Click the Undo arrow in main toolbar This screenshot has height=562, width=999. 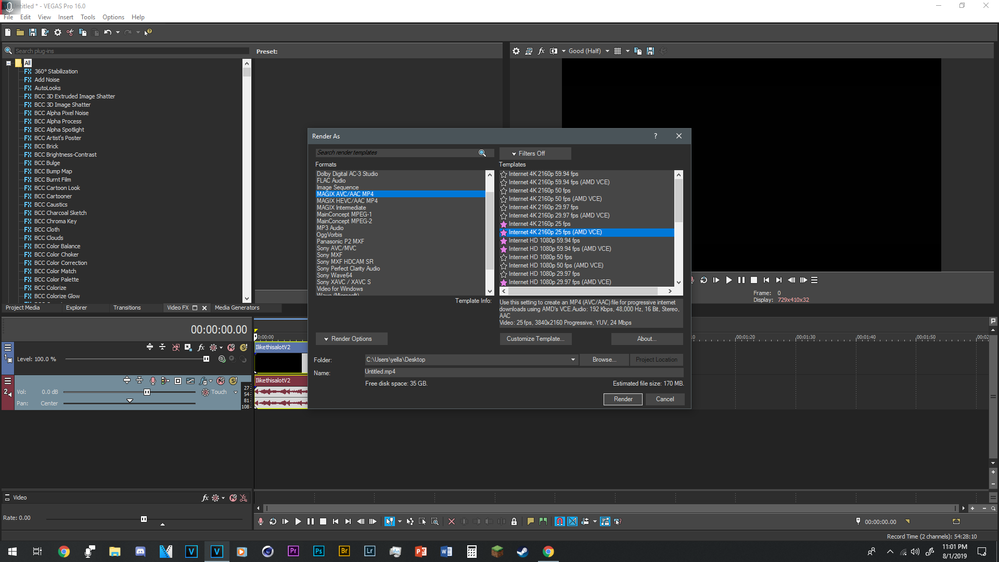point(108,32)
